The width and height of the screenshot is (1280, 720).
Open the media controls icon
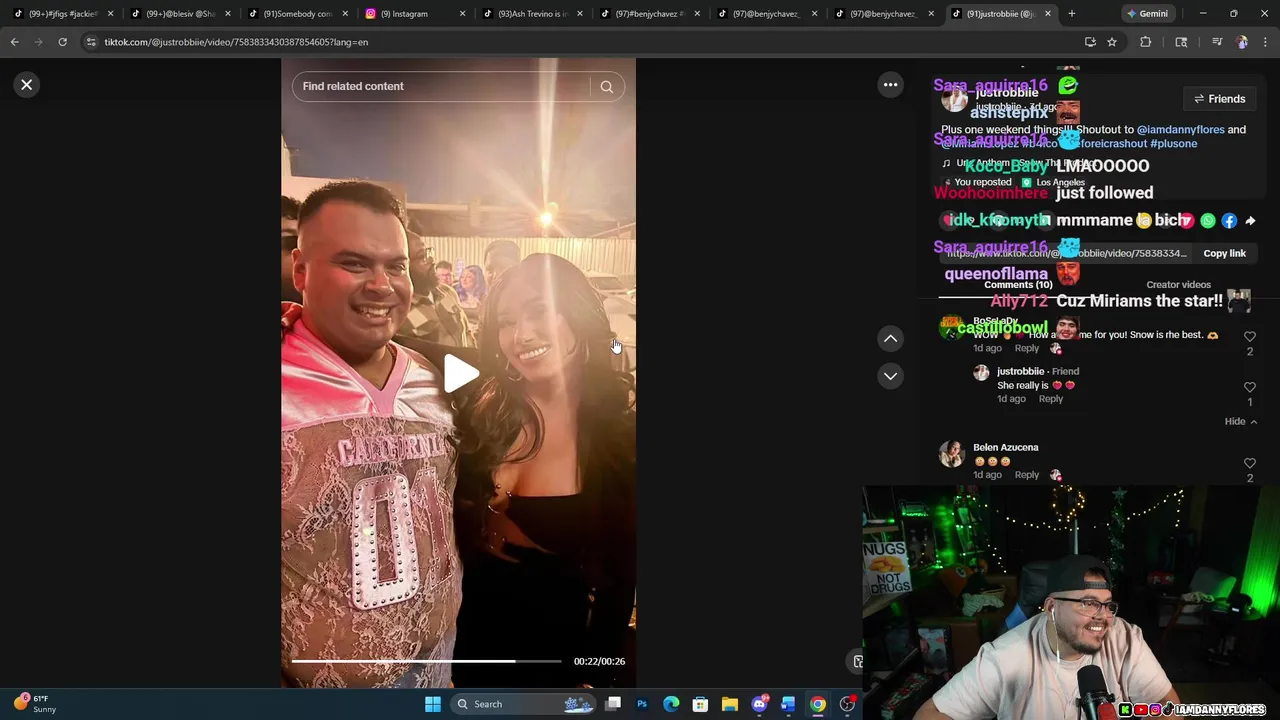click(x=1216, y=42)
